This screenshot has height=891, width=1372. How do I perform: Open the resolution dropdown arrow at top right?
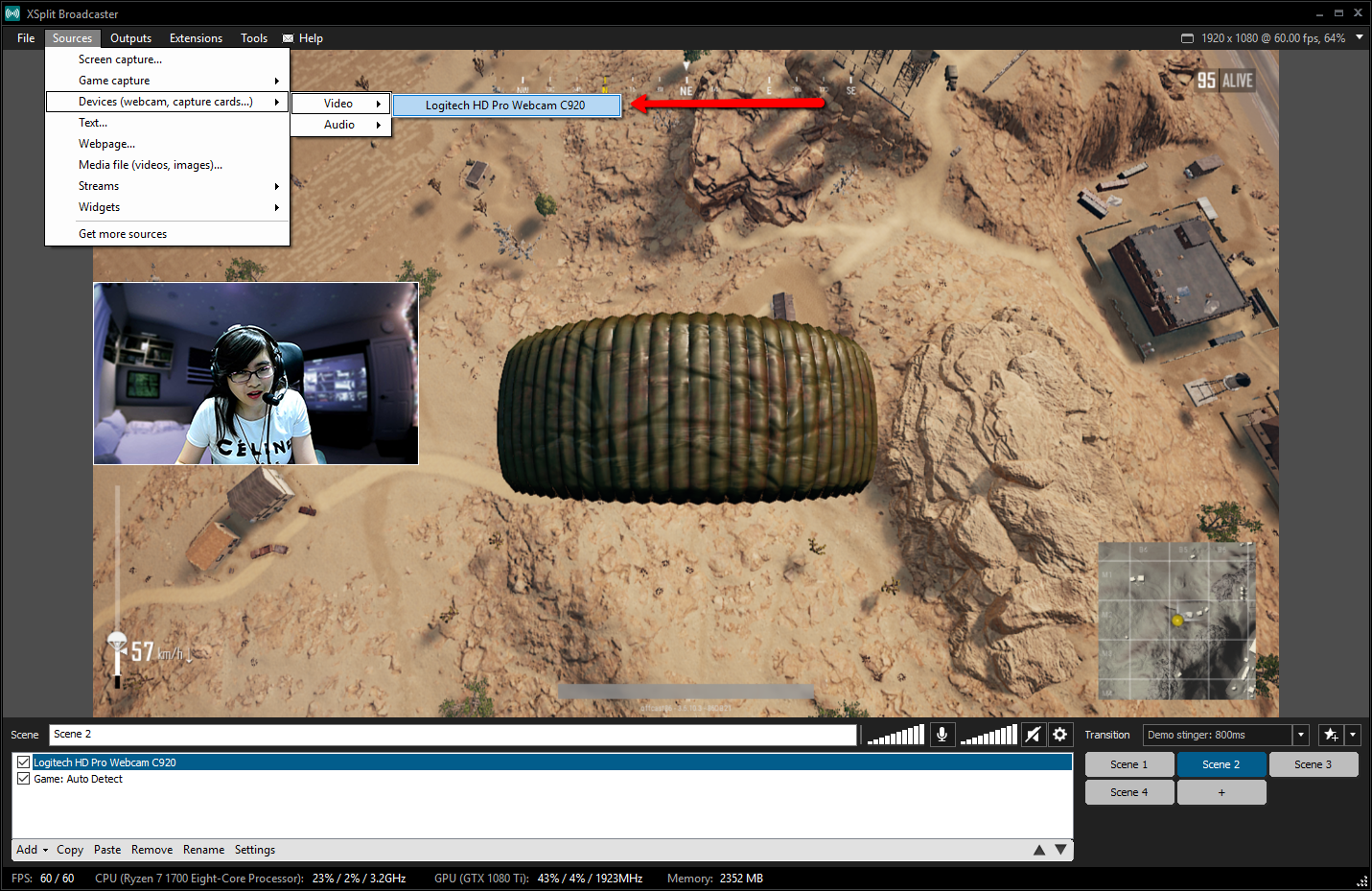click(x=1359, y=37)
